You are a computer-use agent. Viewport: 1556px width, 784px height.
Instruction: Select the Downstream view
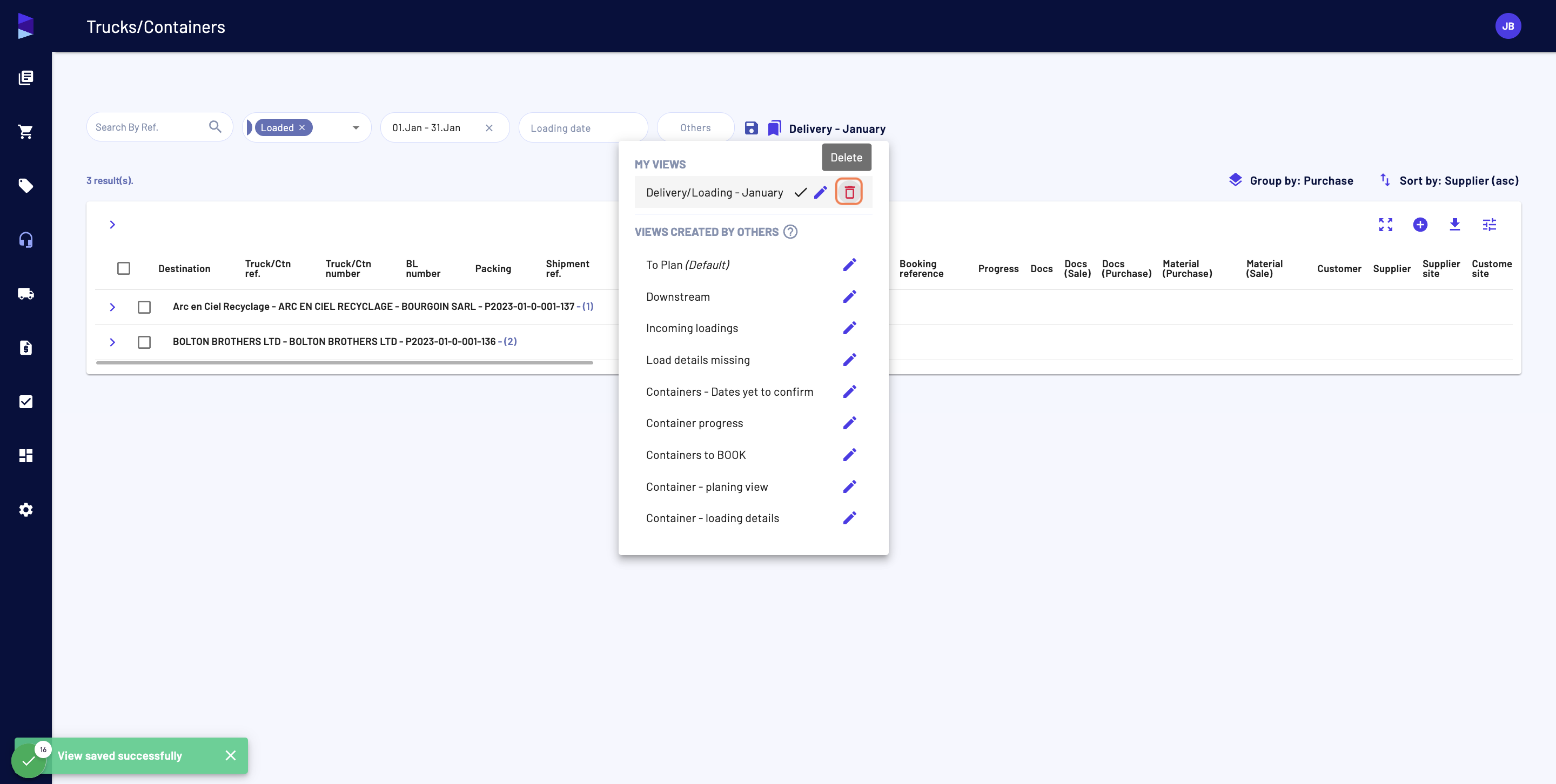coord(678,296)
